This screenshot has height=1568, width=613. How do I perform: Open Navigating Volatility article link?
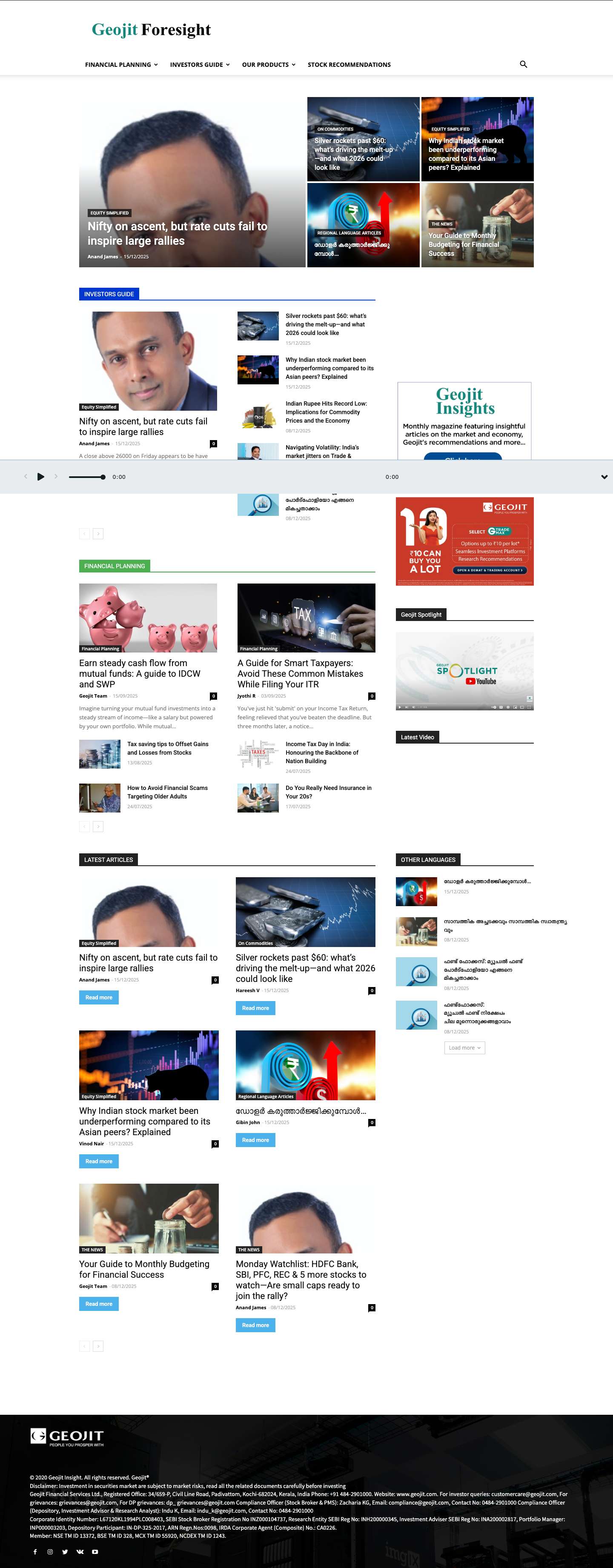point(322,452)
